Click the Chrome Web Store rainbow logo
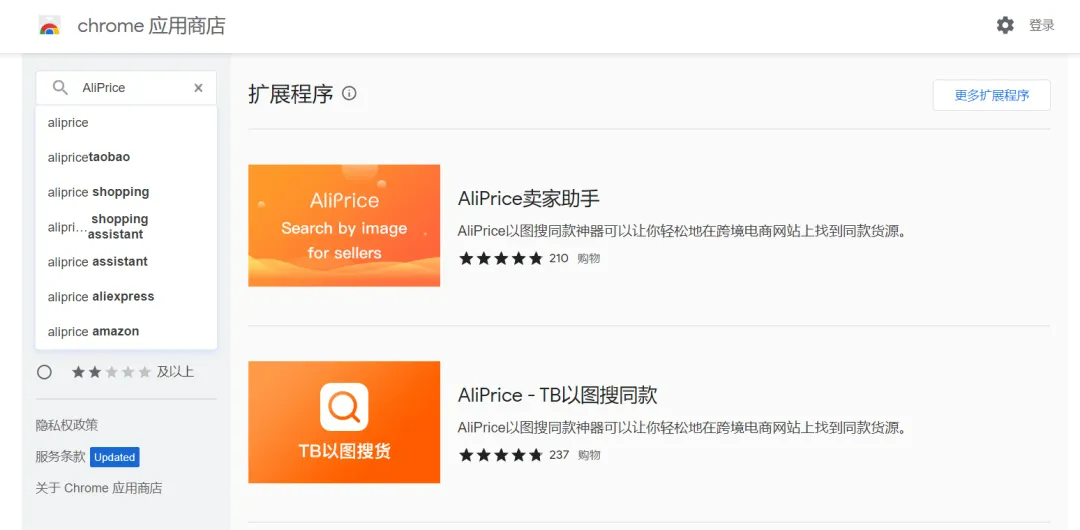This screenshot has width=1080, height=530. 49,26
